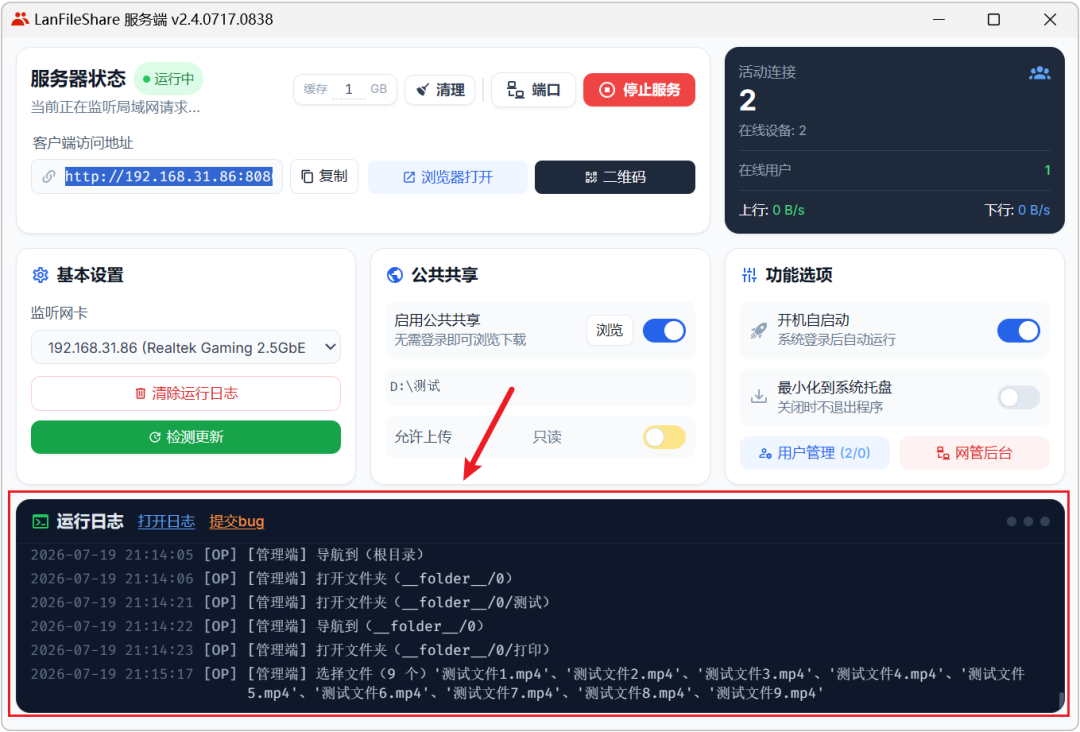Click the log entry 选择文件（9 个）

[528, 683]
